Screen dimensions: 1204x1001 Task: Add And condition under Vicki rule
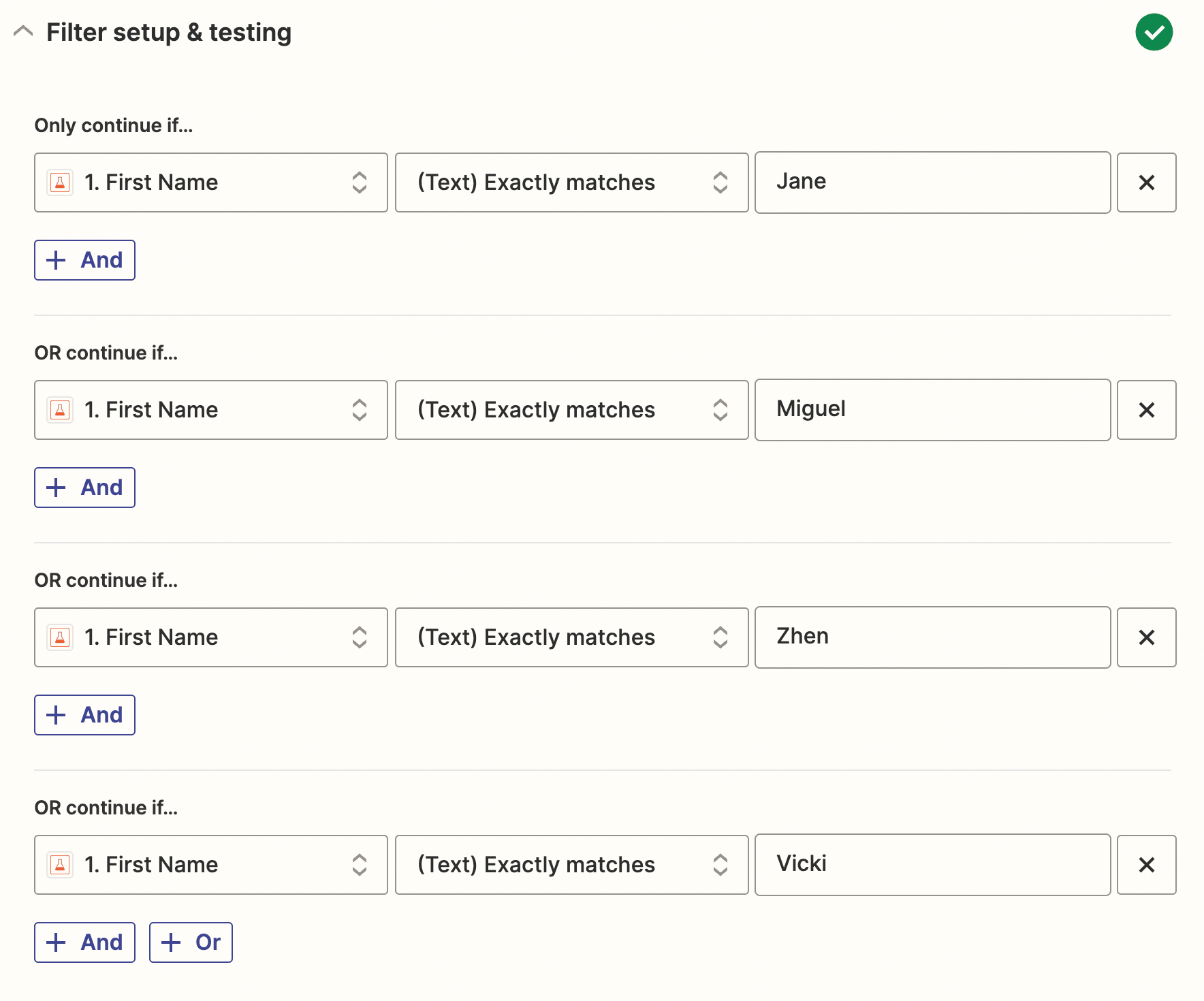point(85,942)
